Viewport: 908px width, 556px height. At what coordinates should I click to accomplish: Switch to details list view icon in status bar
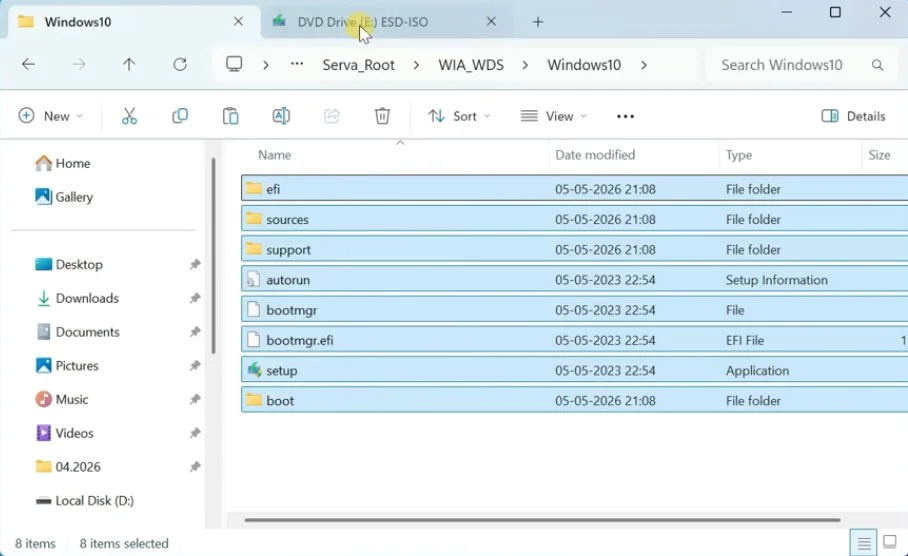tap(863, 543)
